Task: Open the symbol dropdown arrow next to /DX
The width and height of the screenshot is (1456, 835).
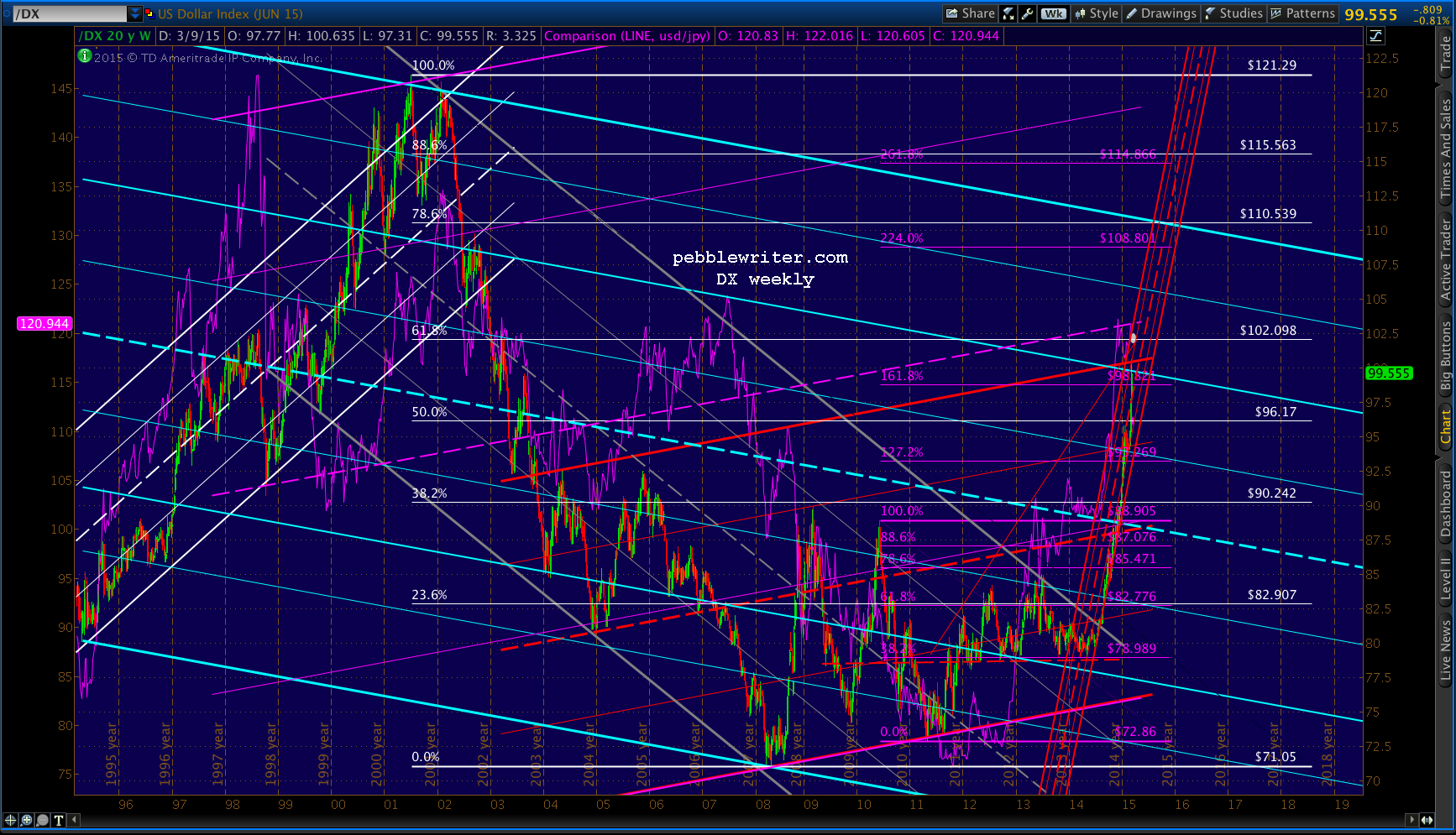Action: point(135,13)
